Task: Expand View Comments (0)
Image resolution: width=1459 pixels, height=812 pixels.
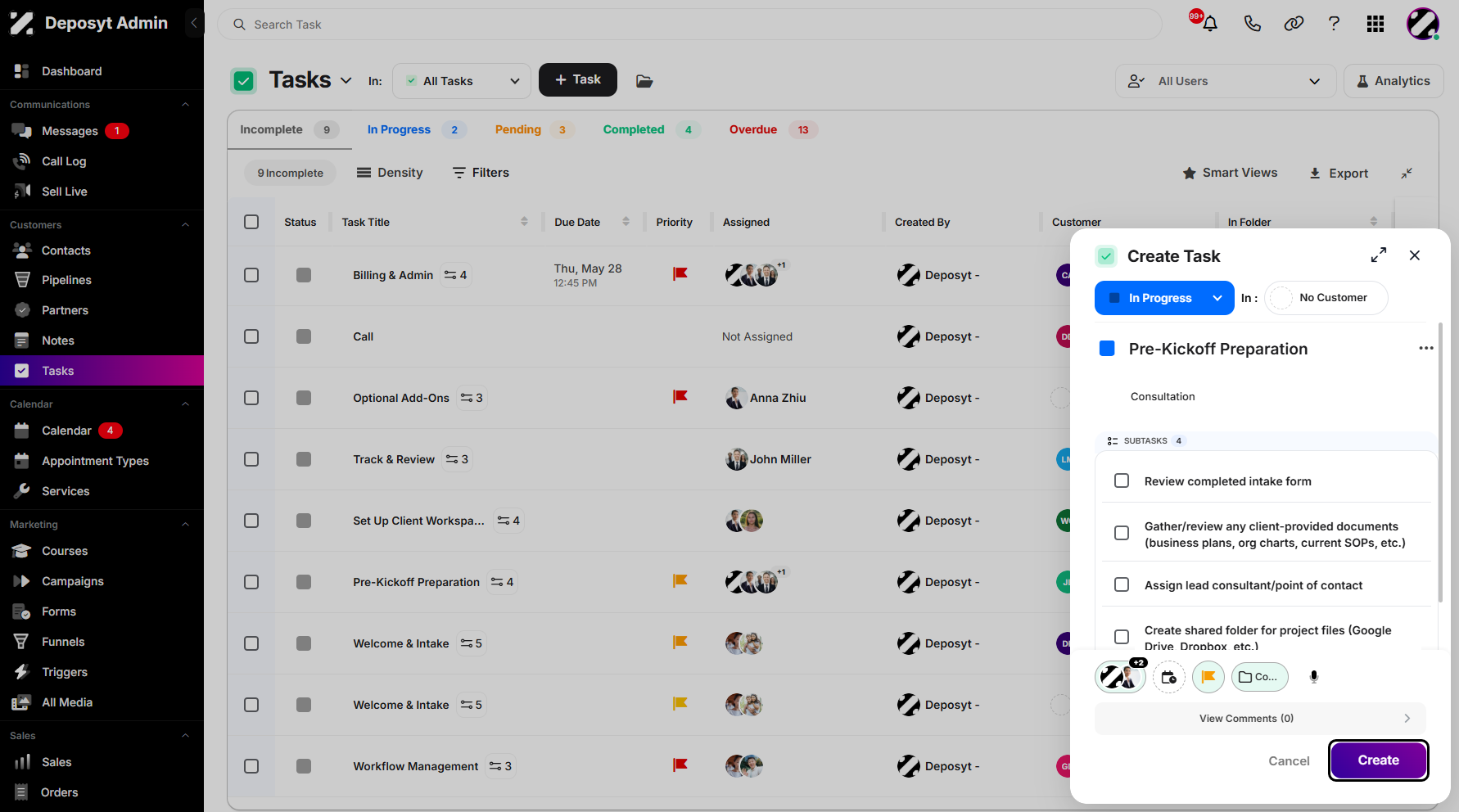Action: tap(1260, 719)
